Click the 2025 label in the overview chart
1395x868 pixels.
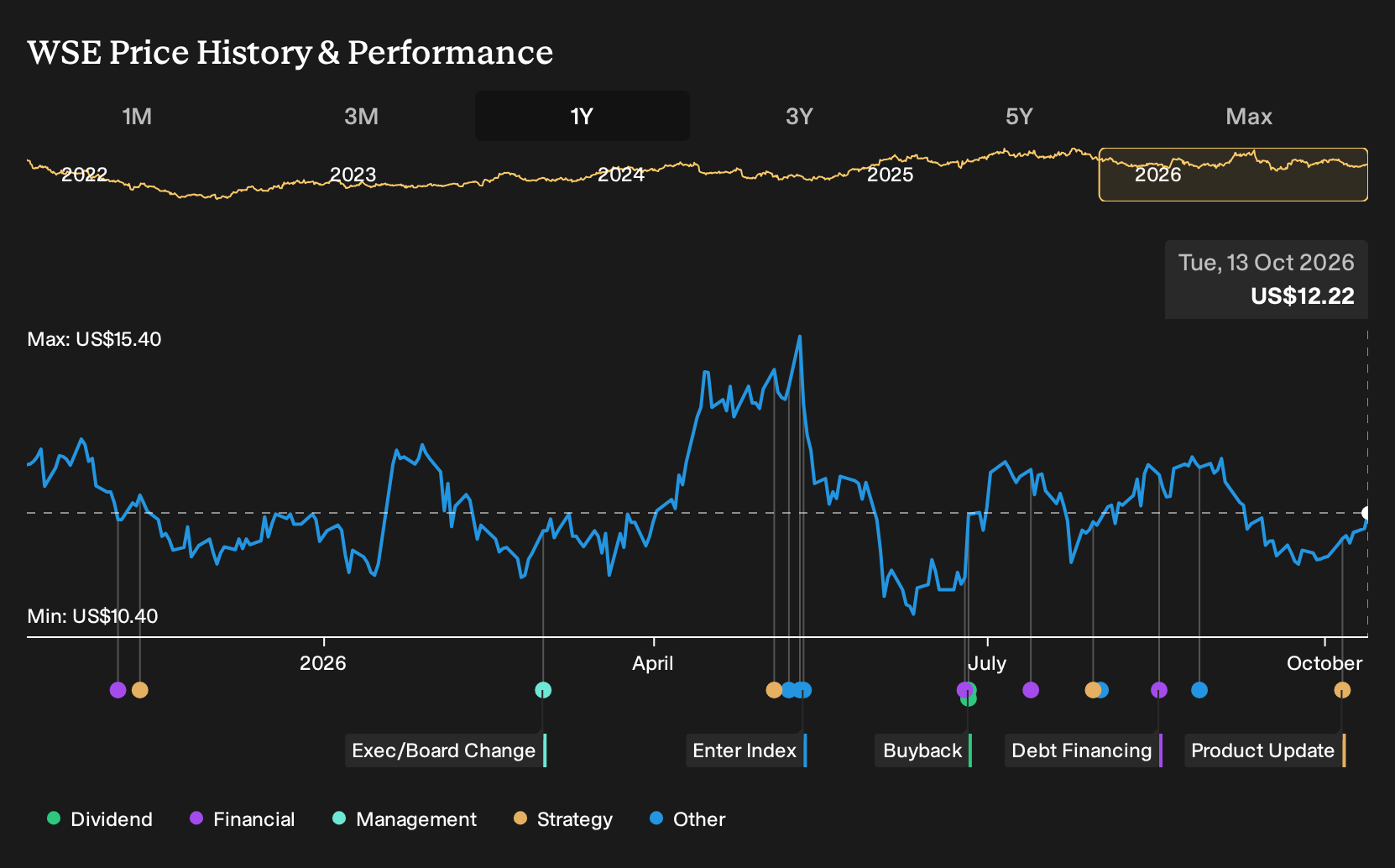tap(890, 175)
